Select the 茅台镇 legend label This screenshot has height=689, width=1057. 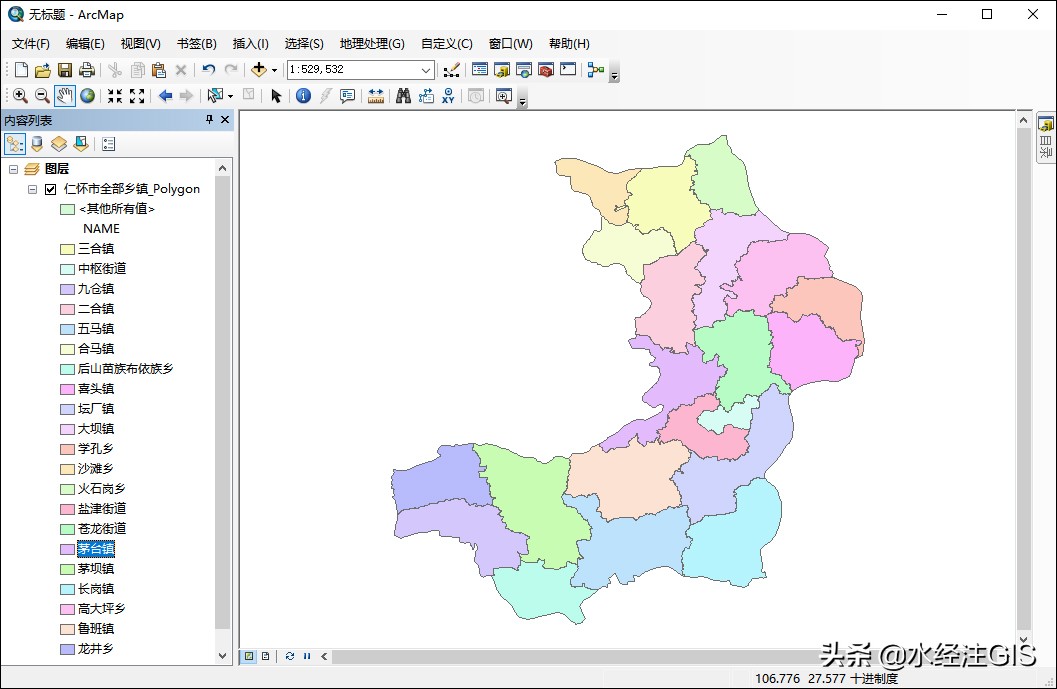point(96,549)
